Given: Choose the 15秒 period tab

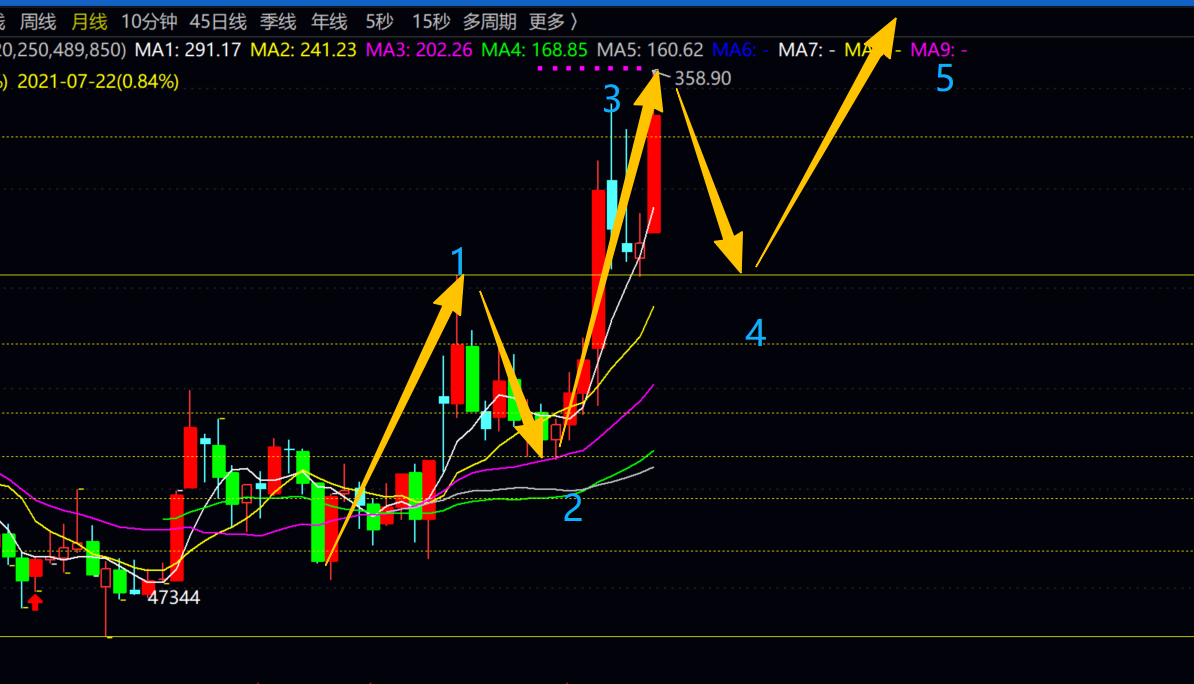Looking at the screenshot, I should (431, 21).
